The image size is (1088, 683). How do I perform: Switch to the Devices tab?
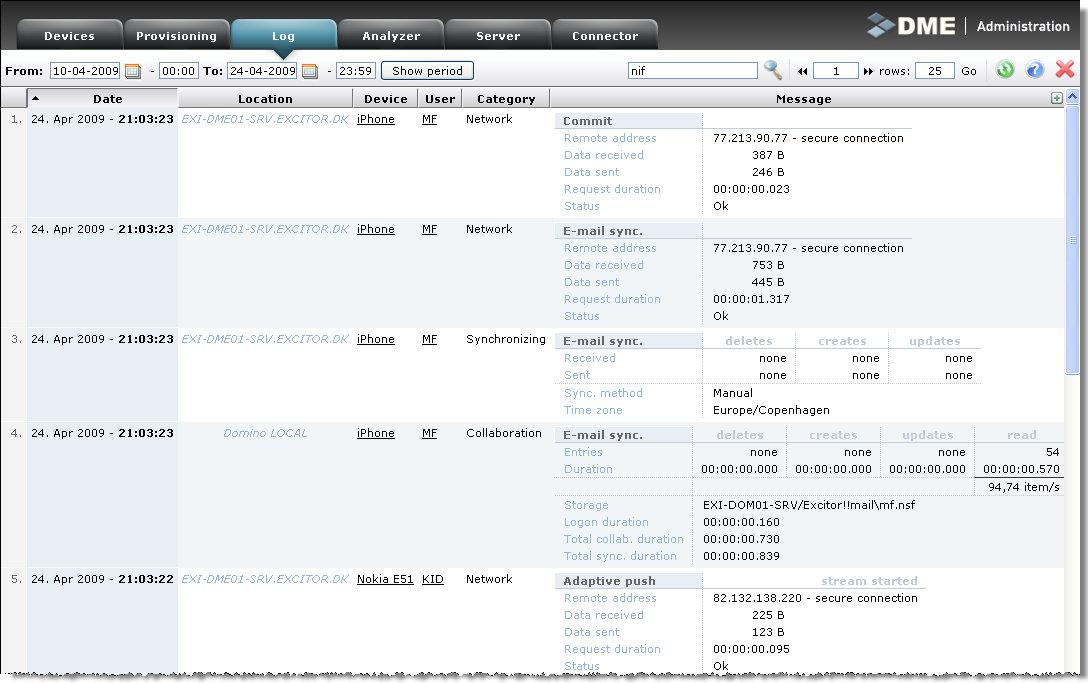pyautogui.click(x=70, y=36)
